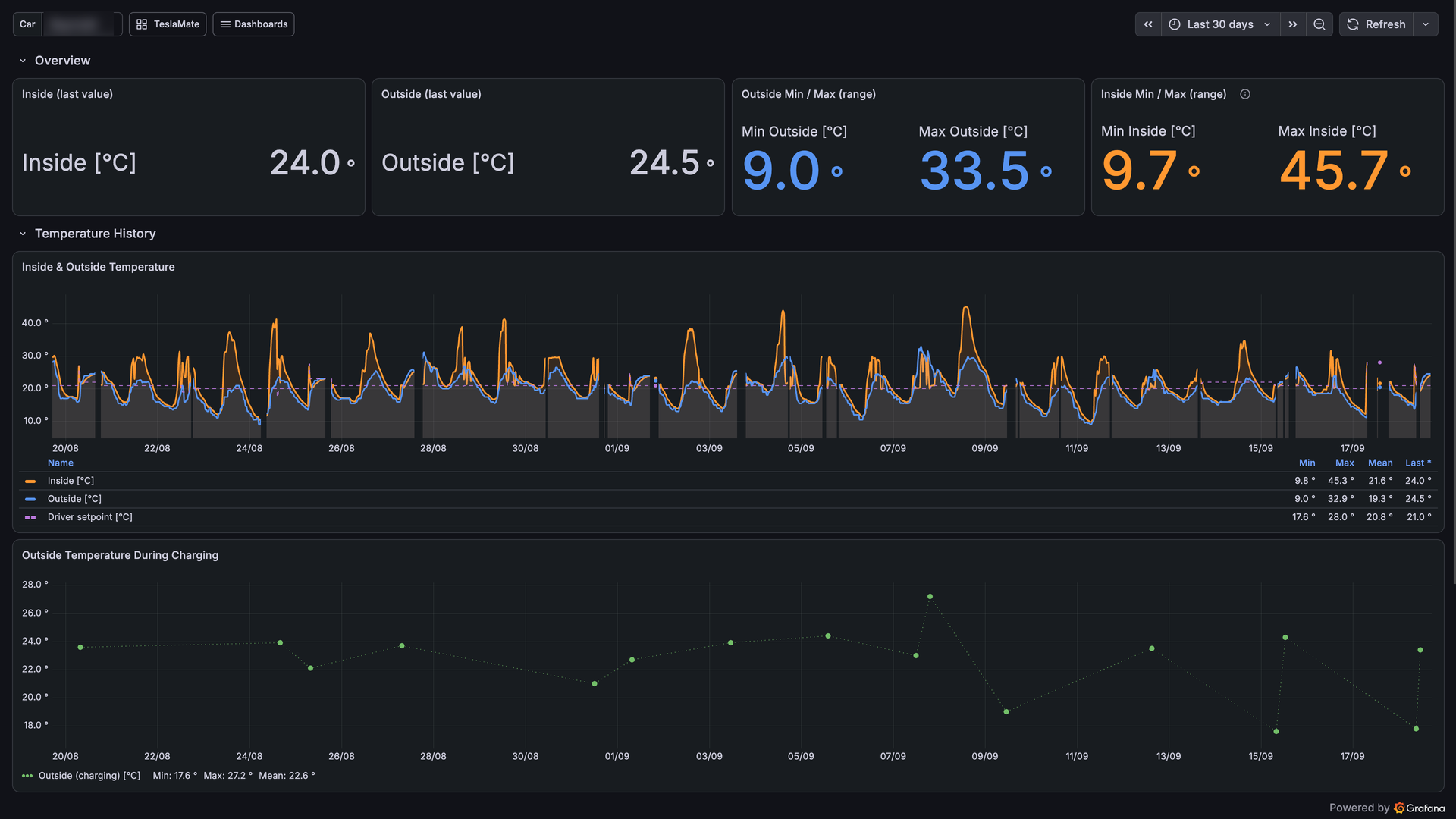
Task: Click the zoom out time range magnifier
Action: click(x=1319, y=24)
